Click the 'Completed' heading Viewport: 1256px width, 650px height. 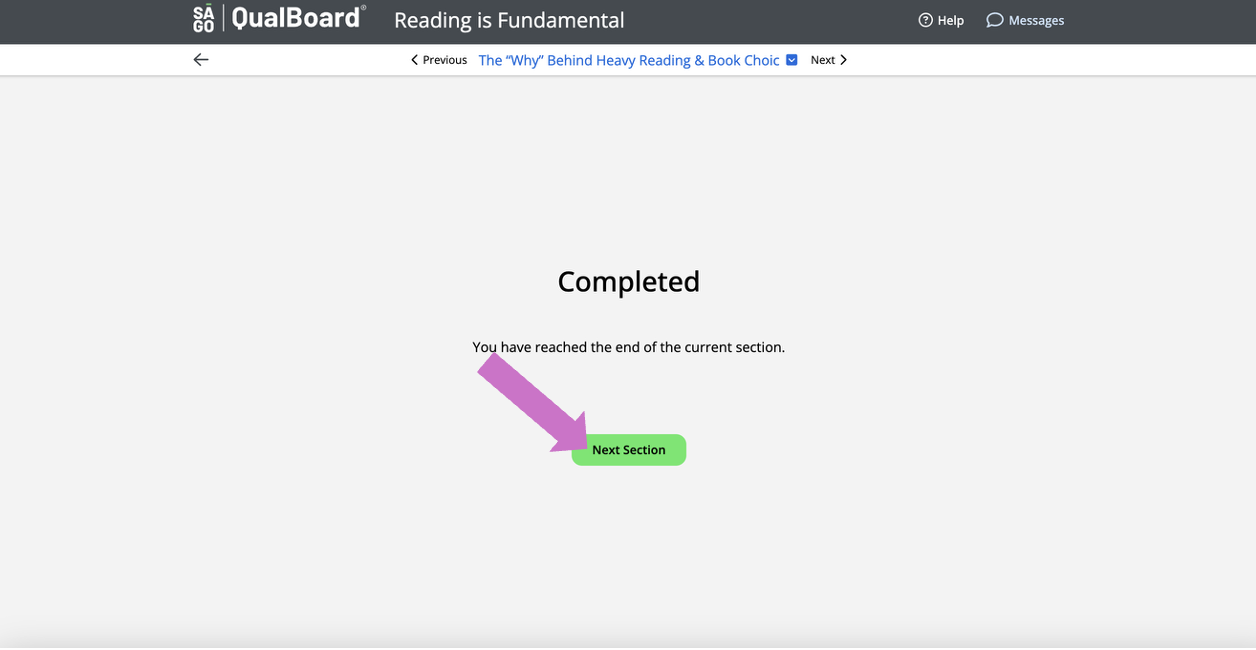(629, 282)
